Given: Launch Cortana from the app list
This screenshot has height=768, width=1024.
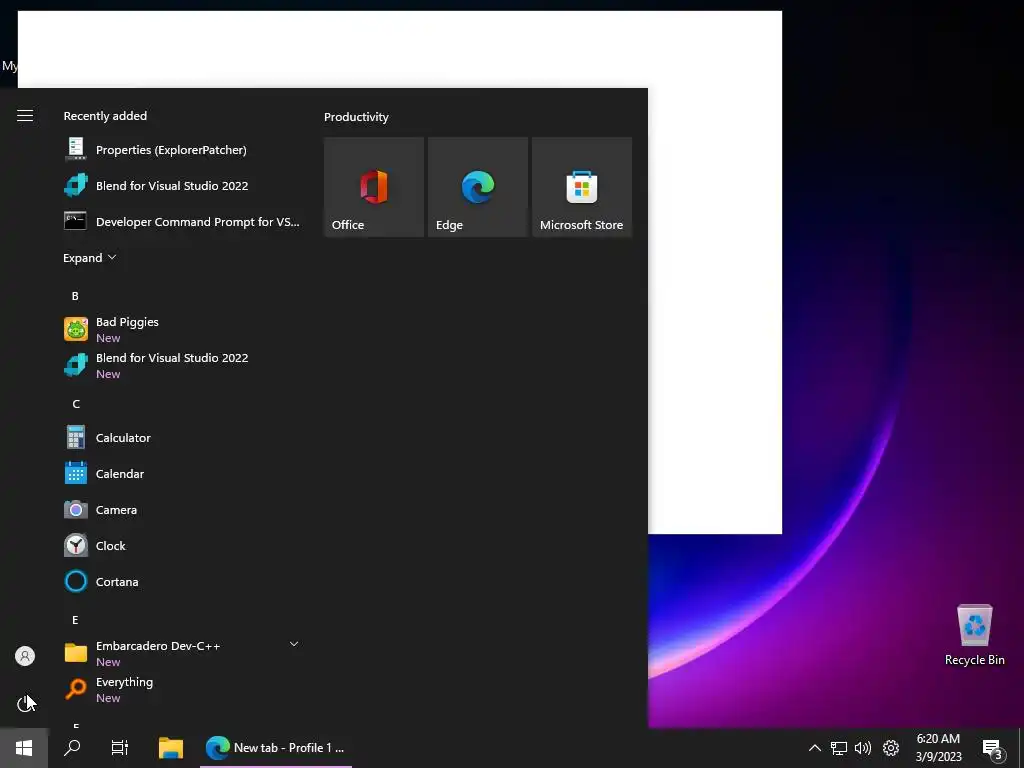Looking at the screenshot, I should (182, 581).
